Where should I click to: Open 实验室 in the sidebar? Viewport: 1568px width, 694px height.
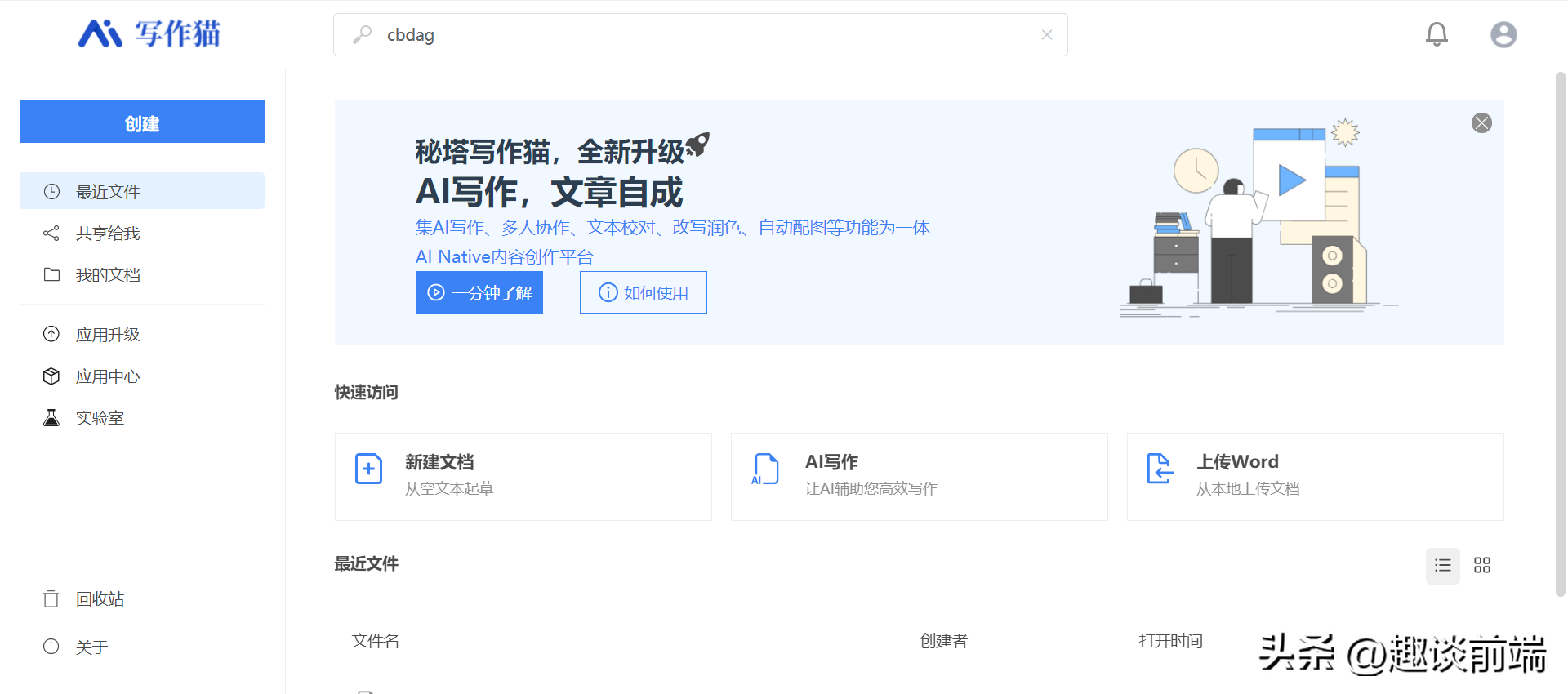tap(142, 417)
